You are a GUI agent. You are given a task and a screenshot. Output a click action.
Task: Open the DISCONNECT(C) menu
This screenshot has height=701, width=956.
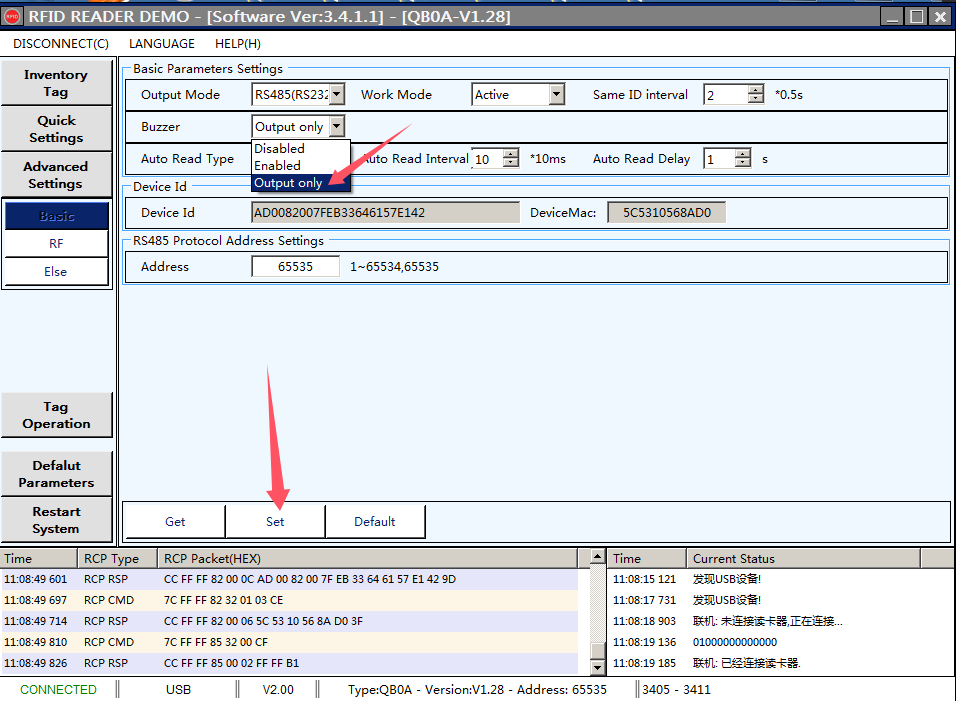tap(61, 44)
